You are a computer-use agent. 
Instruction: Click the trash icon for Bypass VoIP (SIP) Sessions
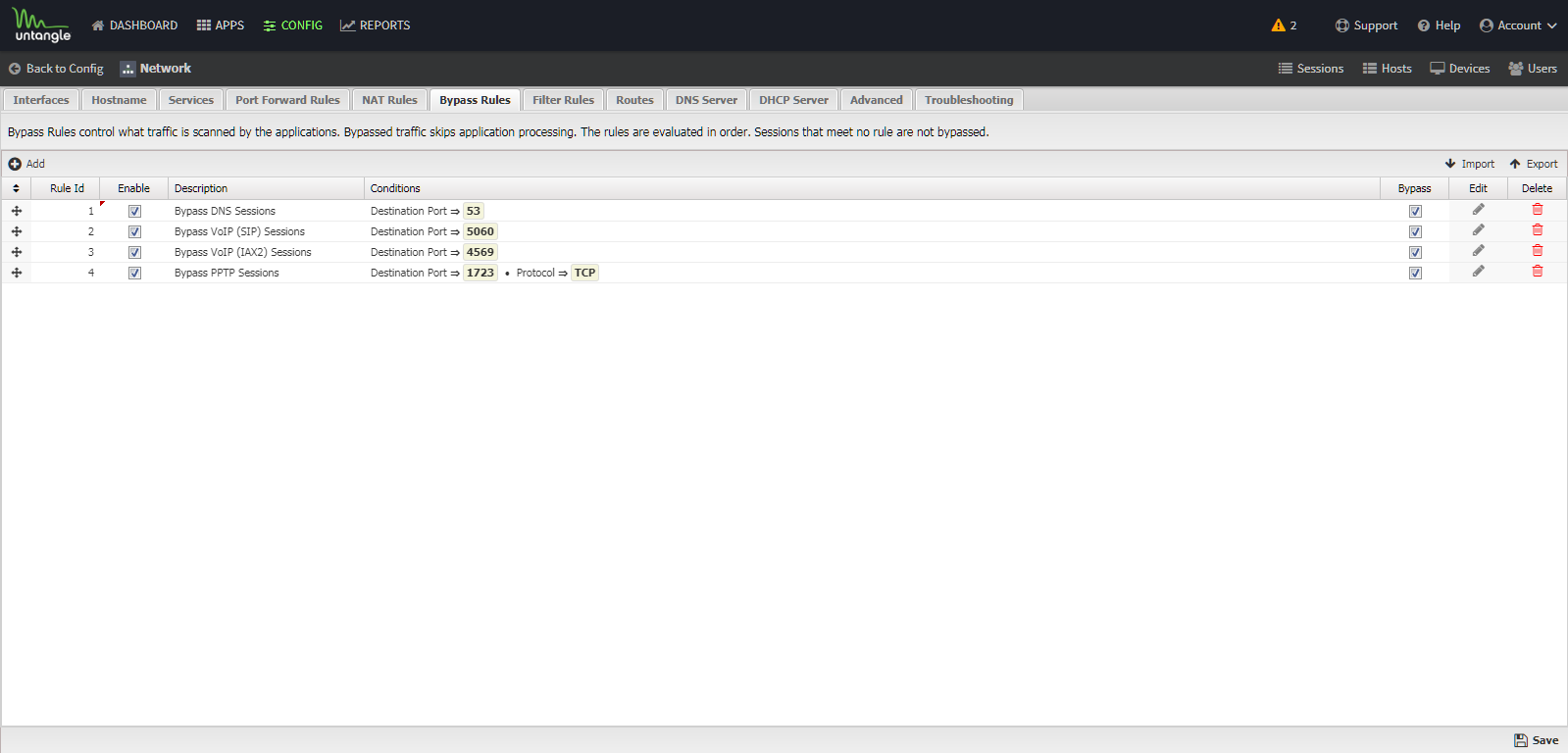click(1537, 230)
